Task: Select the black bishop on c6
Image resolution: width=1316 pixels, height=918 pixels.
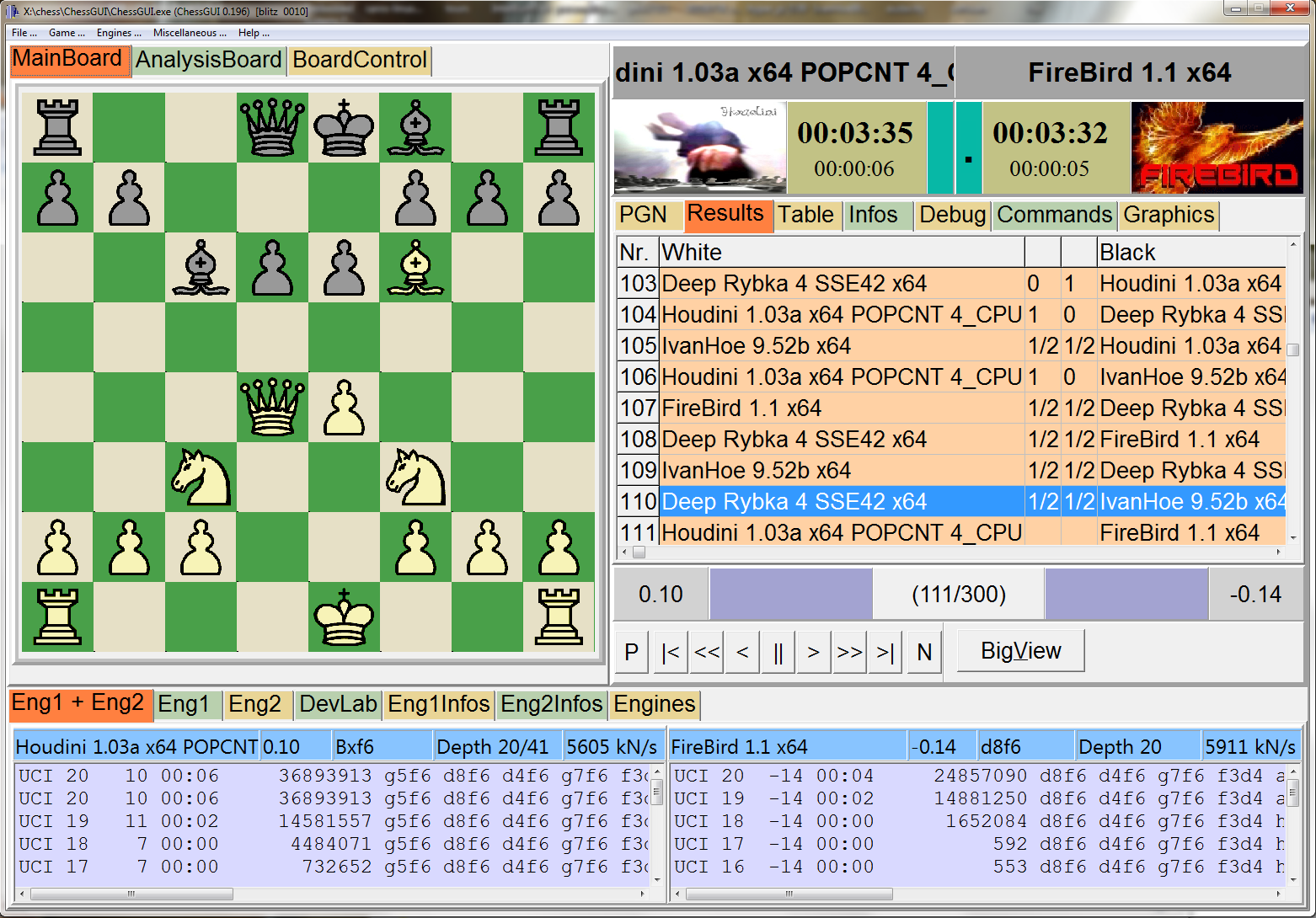Action: [x=201, y=267]
